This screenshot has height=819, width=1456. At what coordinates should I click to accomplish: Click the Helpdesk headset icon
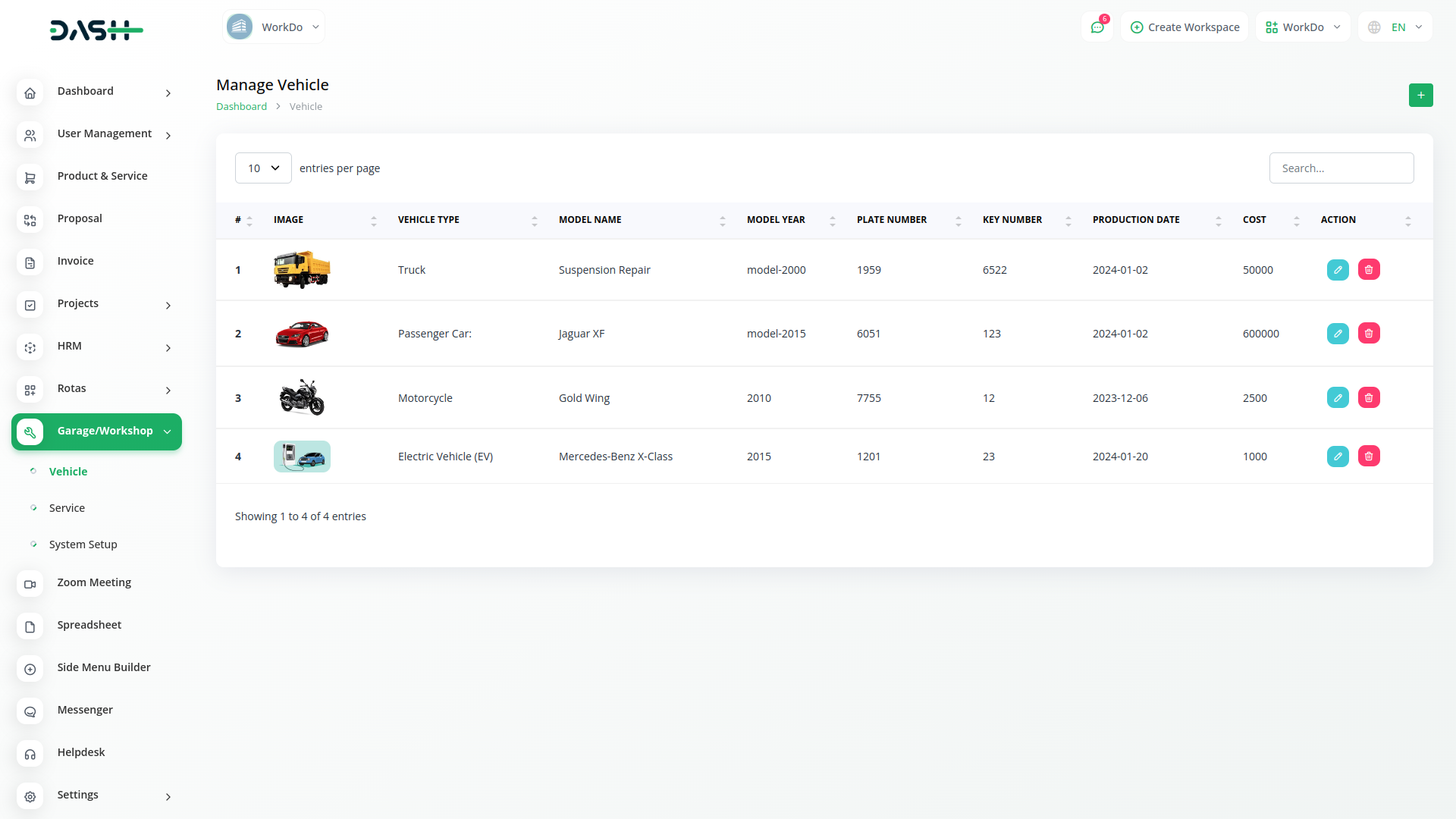[x=30, y=754]
